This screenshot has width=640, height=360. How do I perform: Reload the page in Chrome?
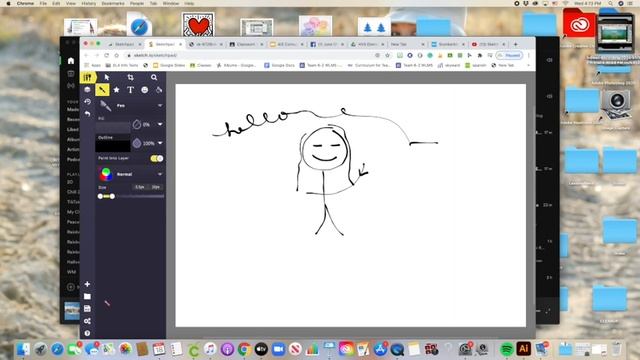(x=107, y=55)
